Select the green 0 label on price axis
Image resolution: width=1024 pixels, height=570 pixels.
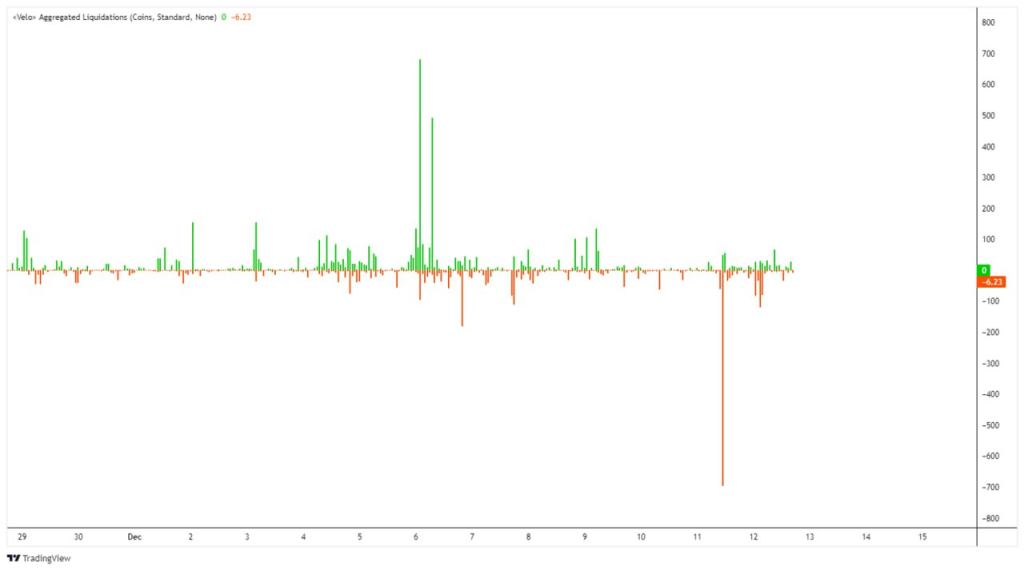pos(984,270)
